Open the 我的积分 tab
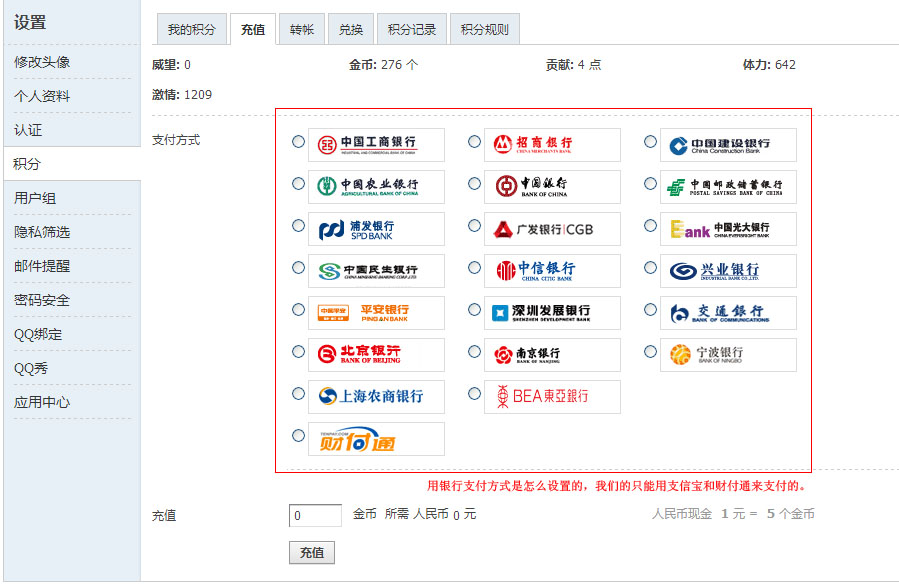 click(x=191, y=29)
